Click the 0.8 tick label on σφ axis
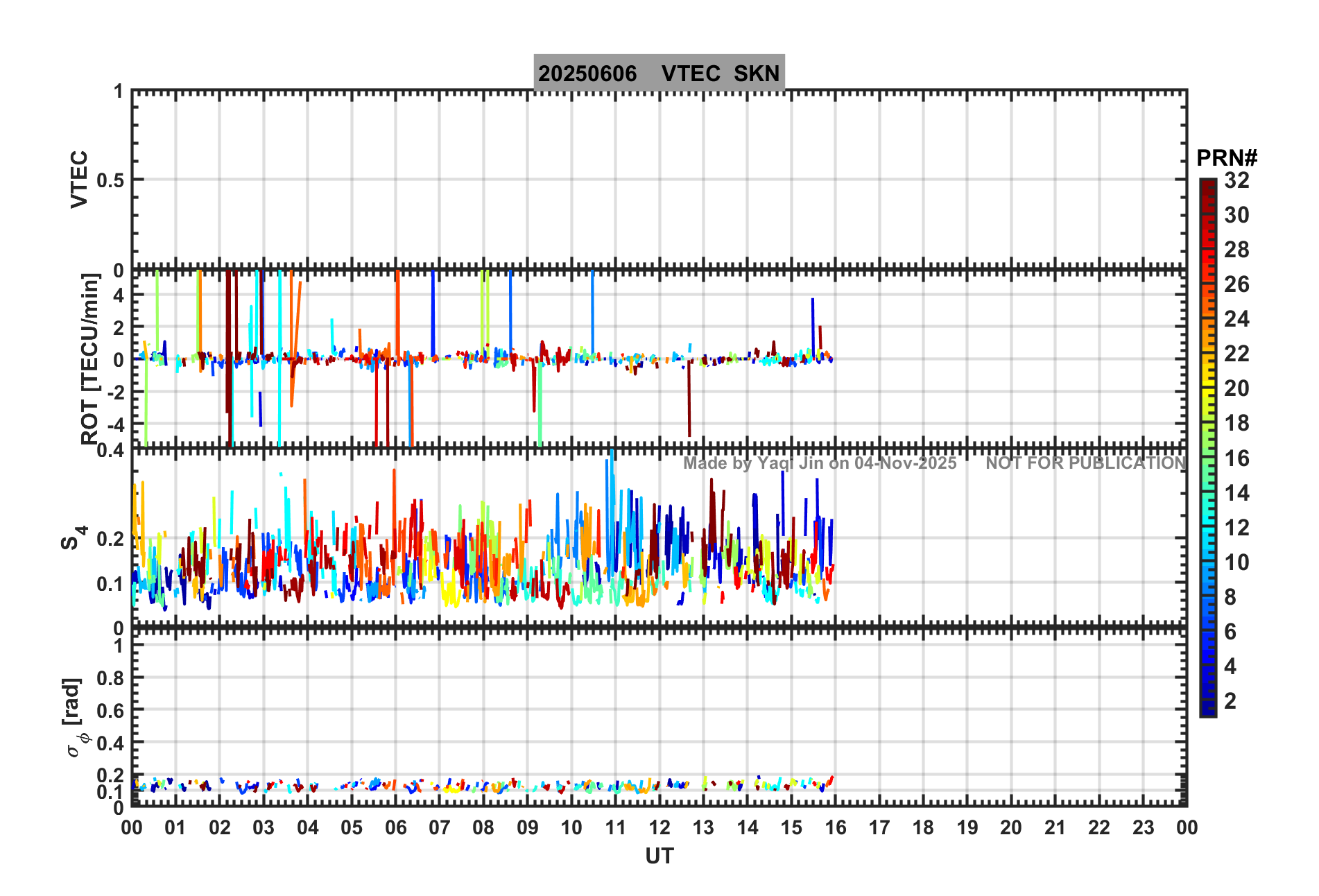This screenshot has height=896, width=1319. tap(110, 678)
